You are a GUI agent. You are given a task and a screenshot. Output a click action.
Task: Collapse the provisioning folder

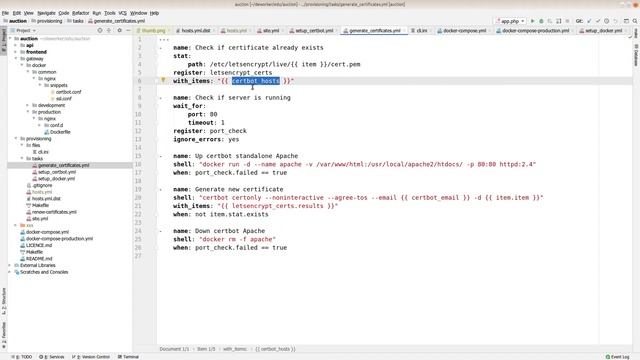pos(16,138)
